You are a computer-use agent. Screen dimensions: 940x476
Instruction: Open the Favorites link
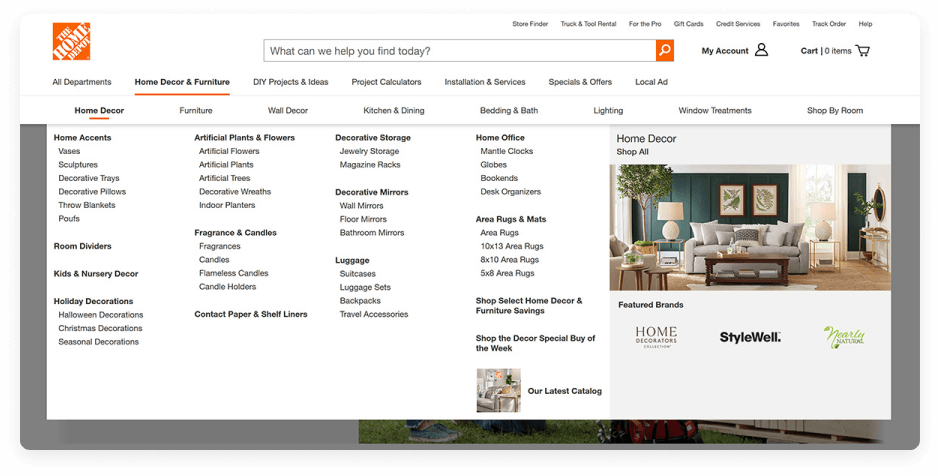point(785,24)
